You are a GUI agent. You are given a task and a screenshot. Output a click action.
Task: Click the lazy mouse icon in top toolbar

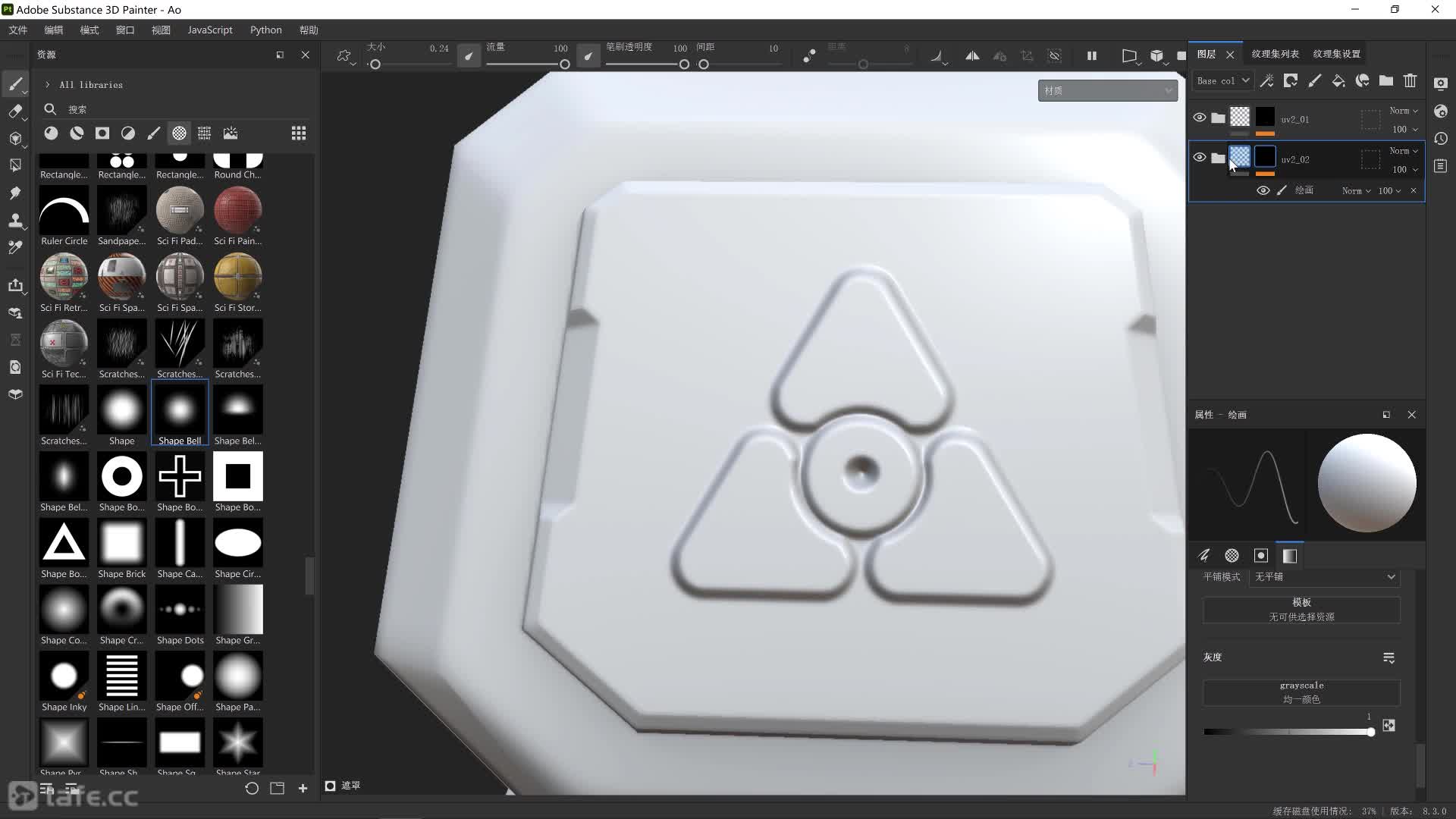809,56
